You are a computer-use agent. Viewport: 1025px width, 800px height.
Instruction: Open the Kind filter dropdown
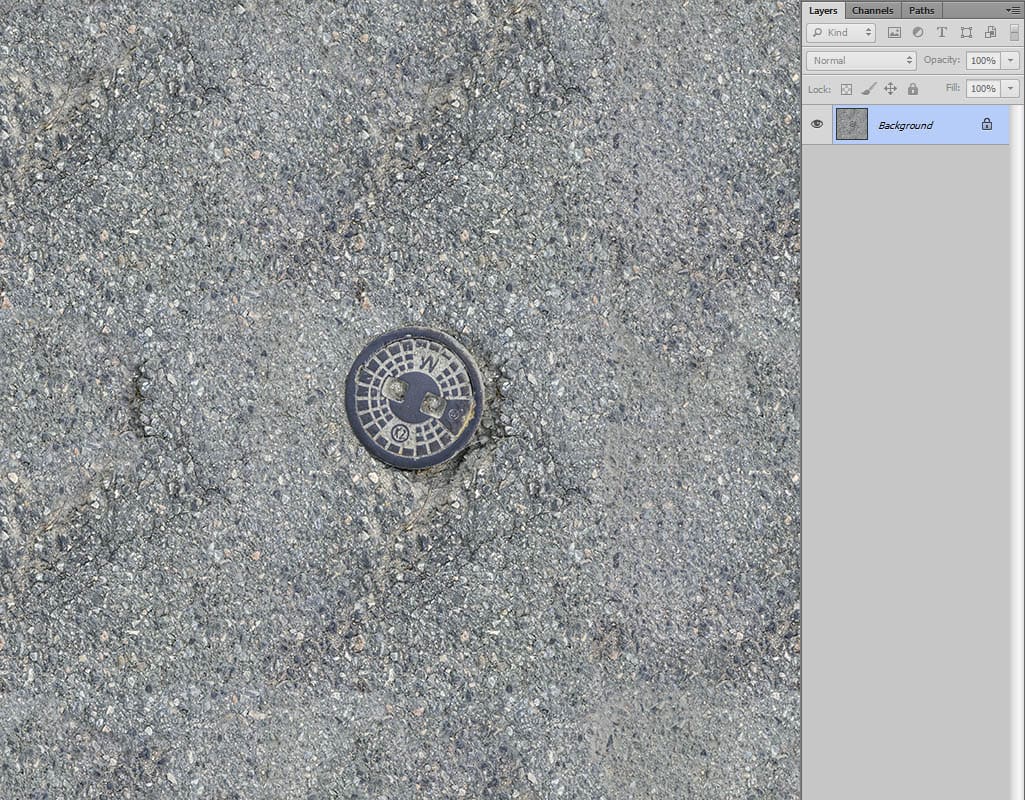[840, 33]
